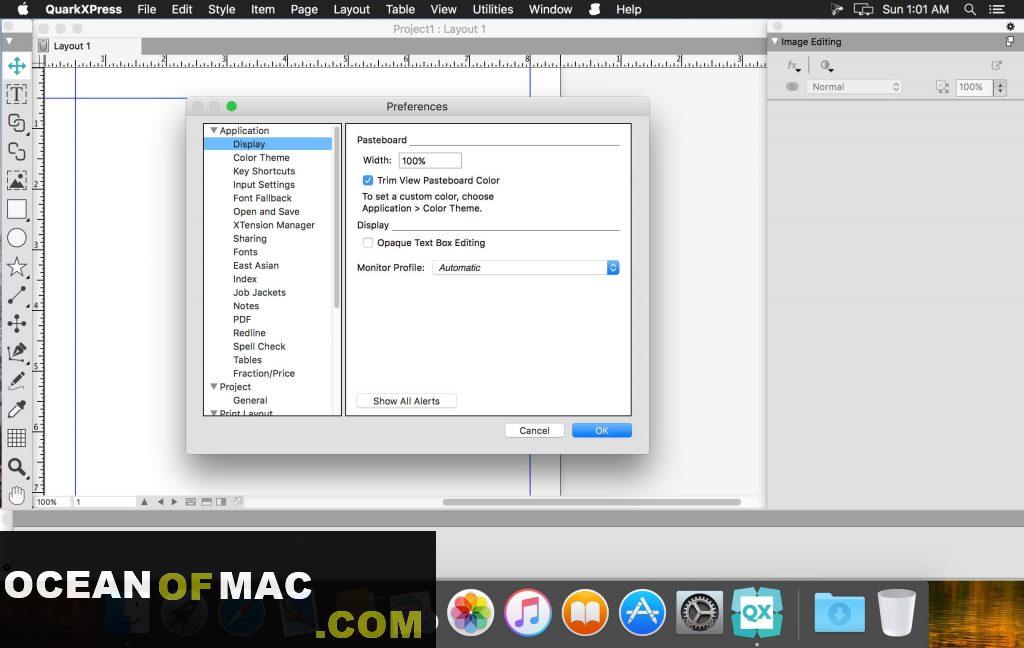Open the Utilities menu
1024x648 pixels.
493,9
